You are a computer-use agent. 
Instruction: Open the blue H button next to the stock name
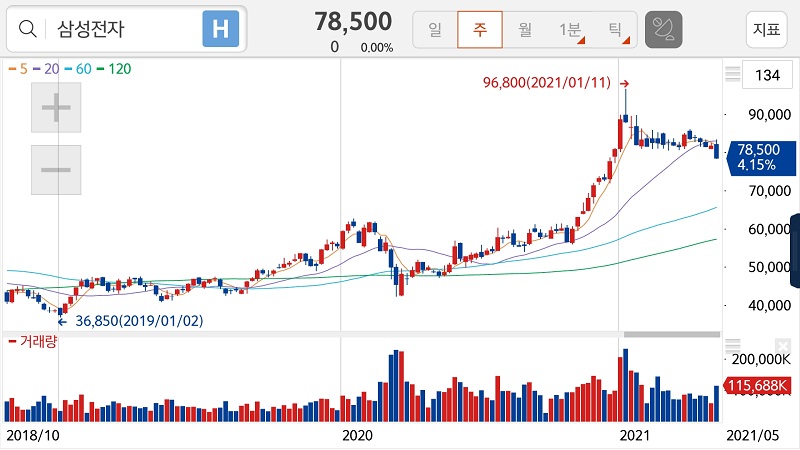pos(220,29)
